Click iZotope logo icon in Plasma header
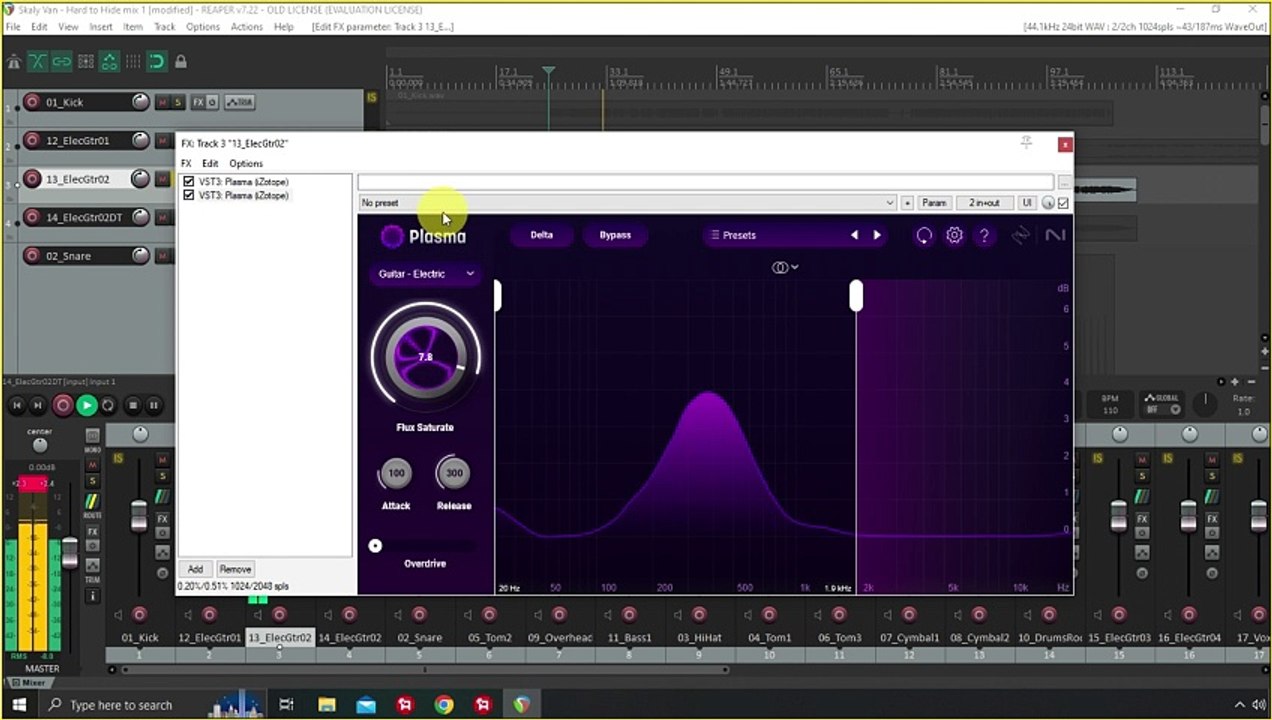The image size is (1272, 720). pyautogui.click(x=1021, y=235)
